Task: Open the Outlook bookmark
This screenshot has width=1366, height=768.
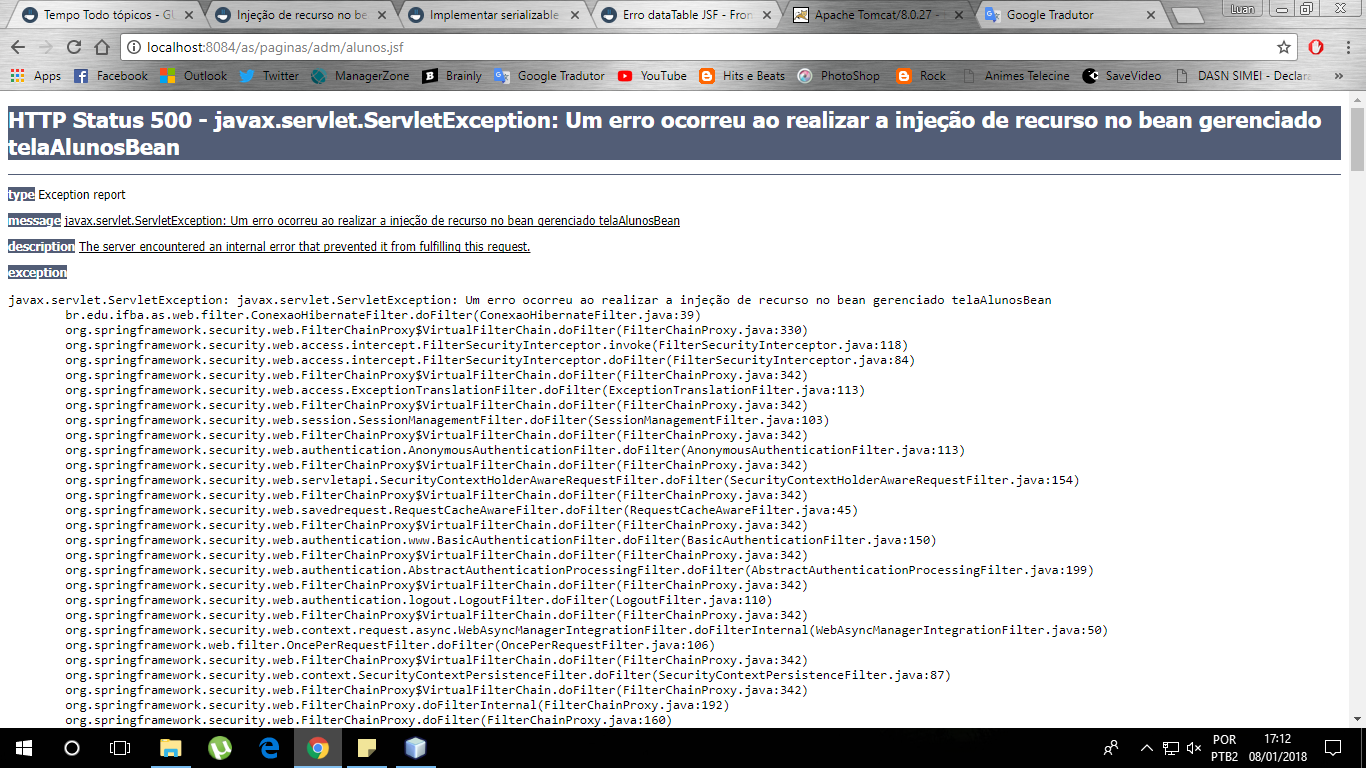Action: point(193,76)
